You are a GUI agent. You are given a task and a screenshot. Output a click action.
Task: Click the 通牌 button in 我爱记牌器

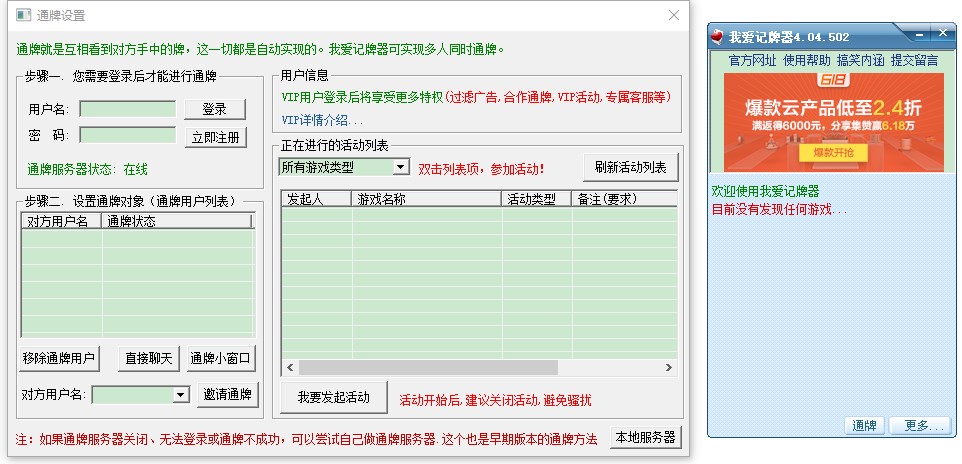coord(864,425)
